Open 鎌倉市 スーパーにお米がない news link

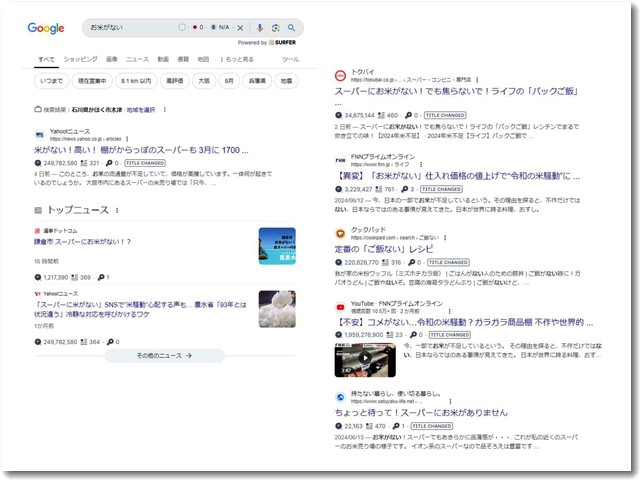point(82,242)
